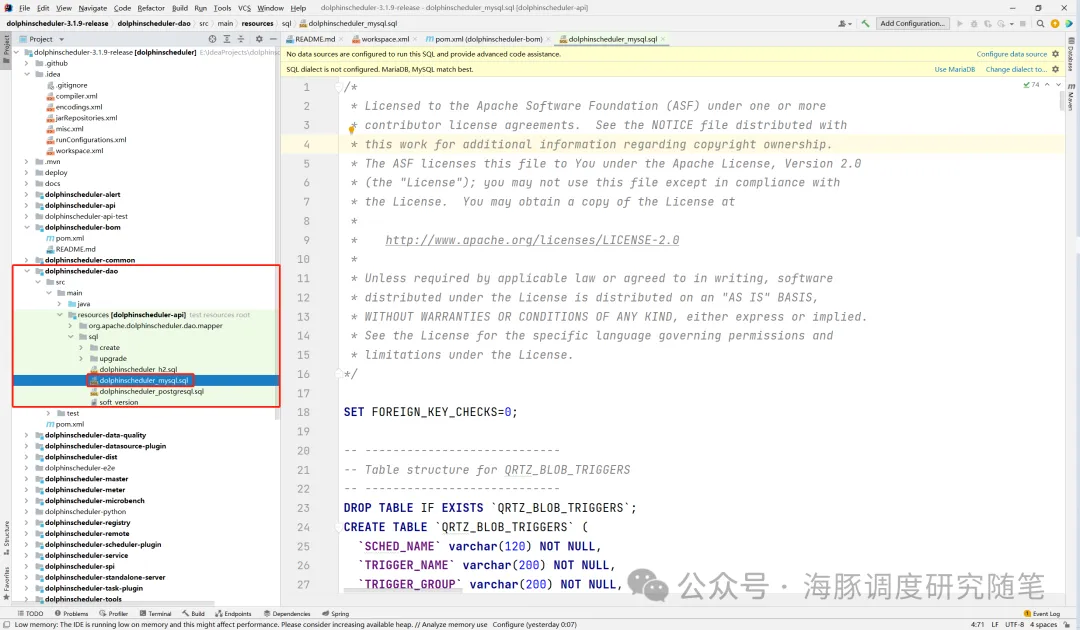Image resolution: width=1080 pixels, height=630 pixels.
Task: Switch to the README.md editor tab
Action: [314, 39]
